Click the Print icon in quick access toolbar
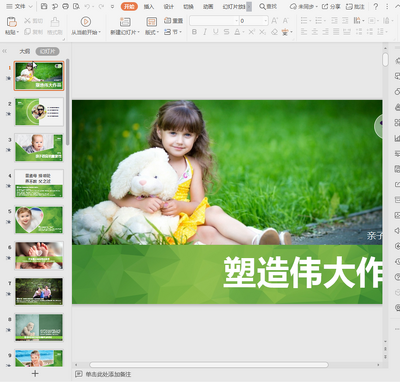This screenshot has width=400, height=382. click(x=66, y=6)
